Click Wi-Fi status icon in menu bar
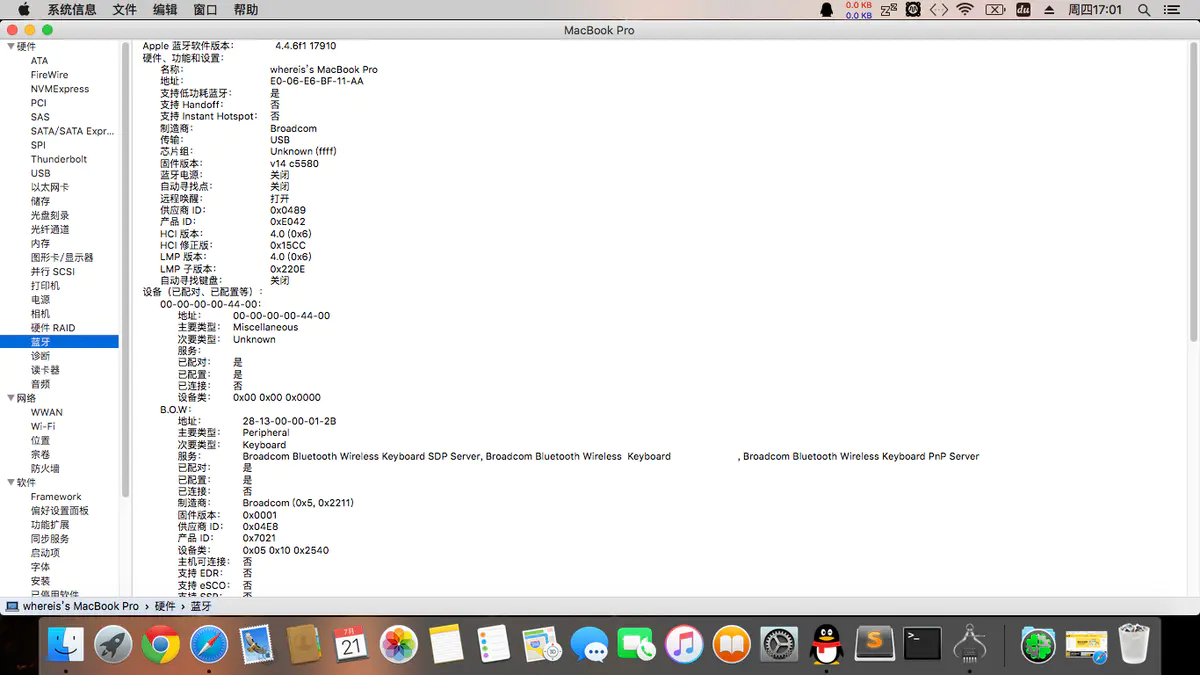This screenshot has width=1200, height=675. pyautogui.click(x=965, y=10)
